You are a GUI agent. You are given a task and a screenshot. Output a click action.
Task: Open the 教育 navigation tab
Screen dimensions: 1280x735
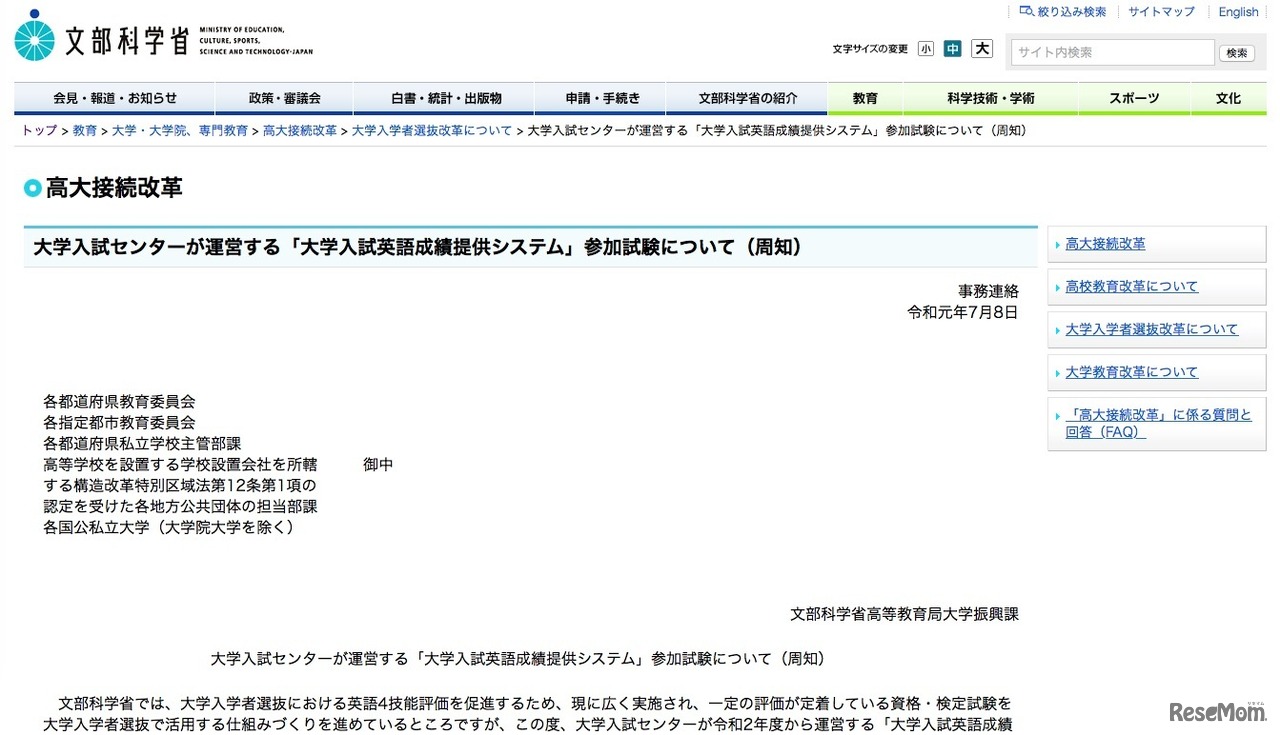pos(864,98)
